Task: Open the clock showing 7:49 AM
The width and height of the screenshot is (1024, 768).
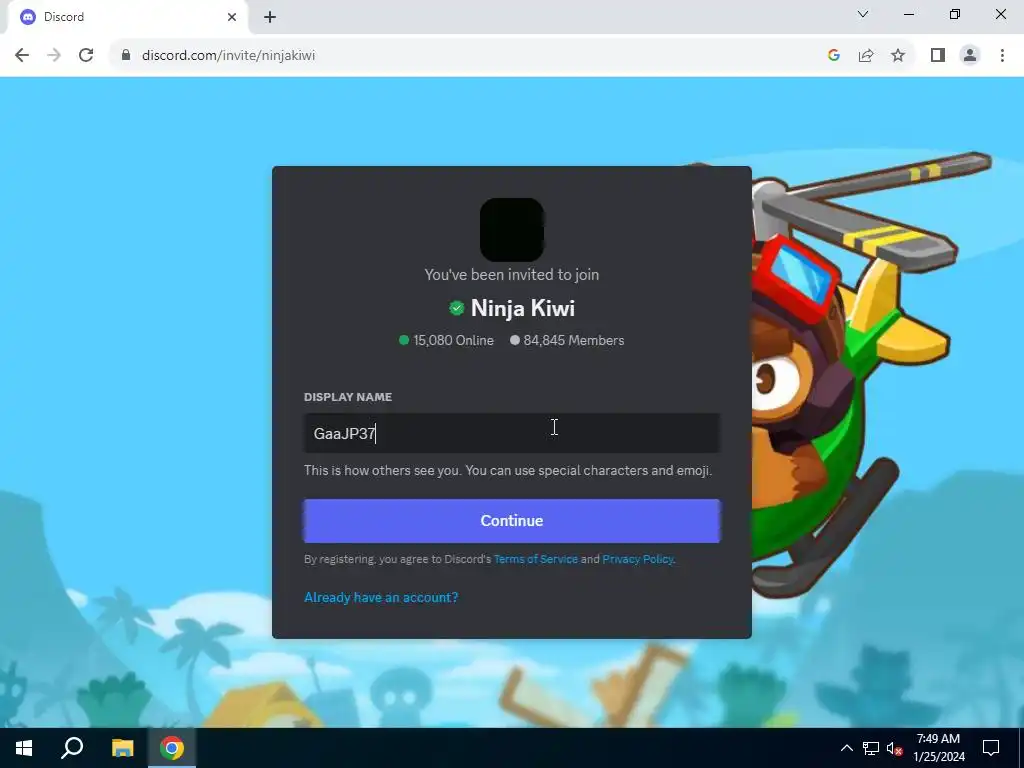Action: coord(938,748)
